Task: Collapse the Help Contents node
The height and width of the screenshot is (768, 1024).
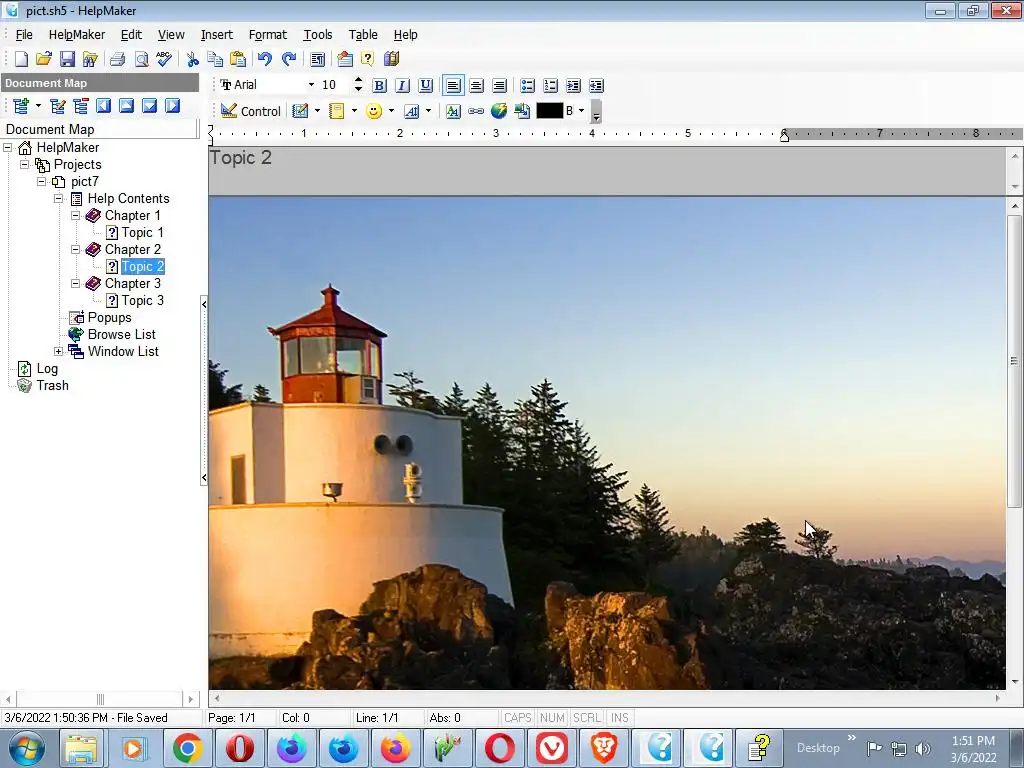Action: coord(58,199)
